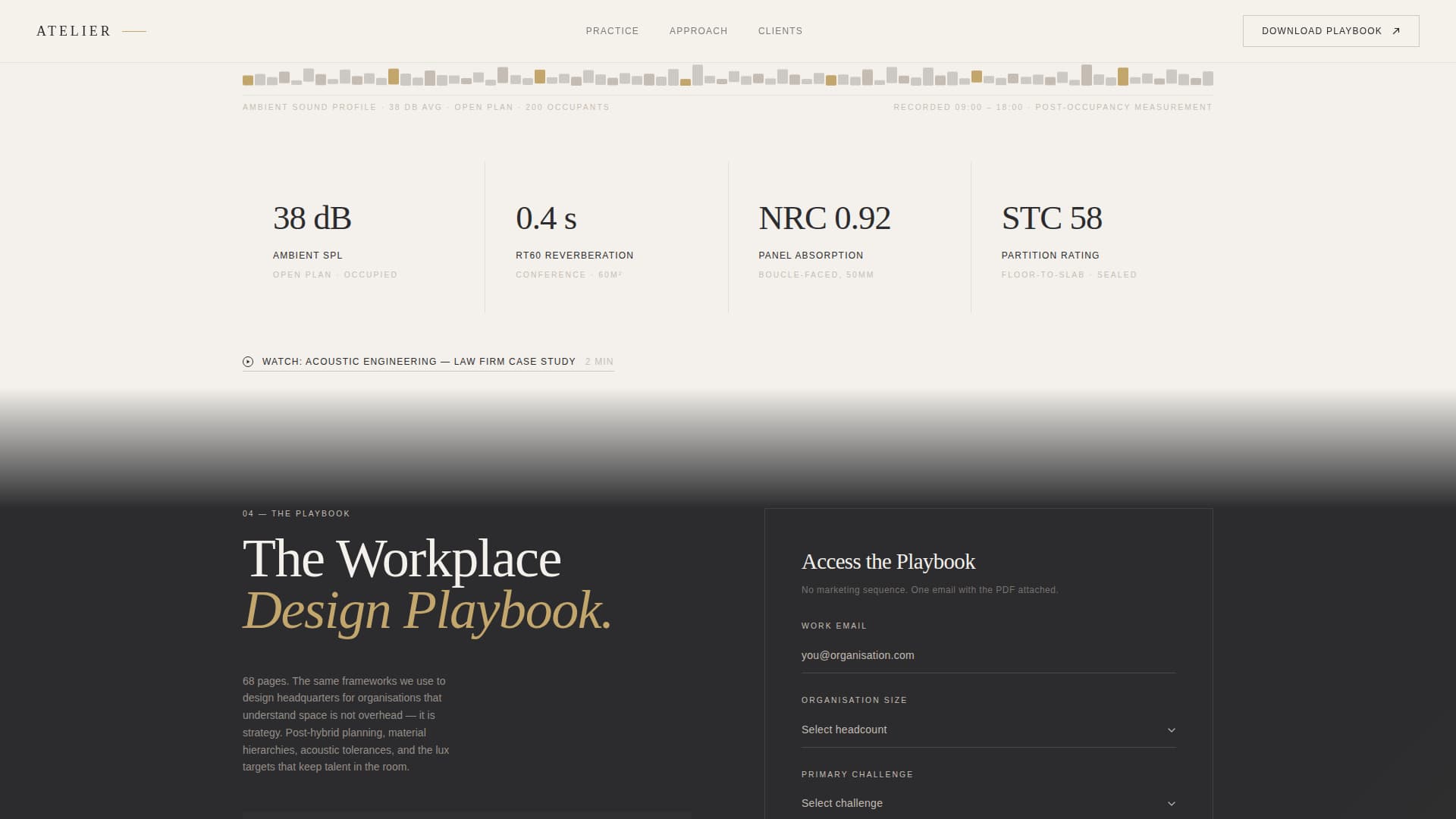The height and width of the screenshot is (819, 1456).
Task: Navigate to the CLIENTS section
Action: pyautogui.click(x=780, y=31)
